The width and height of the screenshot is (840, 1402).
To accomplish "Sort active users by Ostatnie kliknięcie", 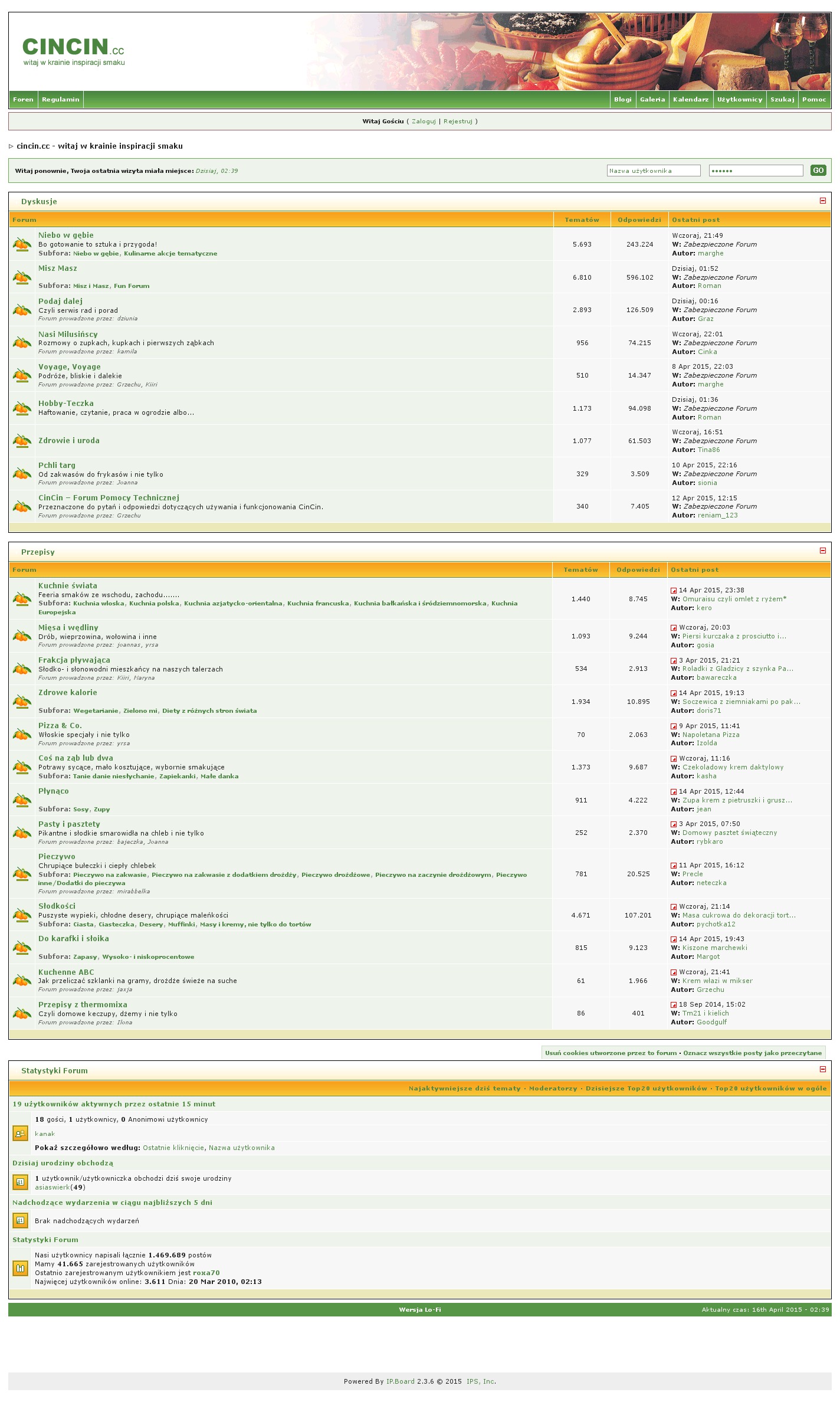I will [173, 1148].
